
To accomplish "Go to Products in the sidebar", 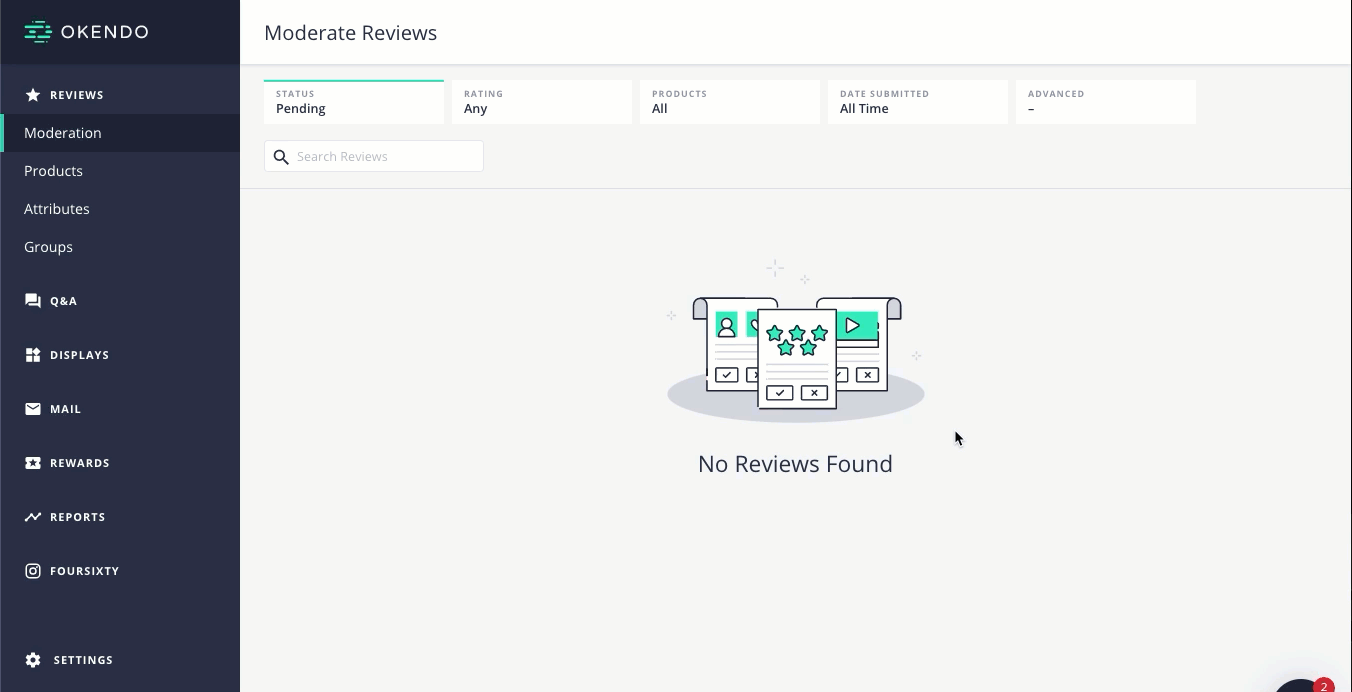I will (54, 171).
